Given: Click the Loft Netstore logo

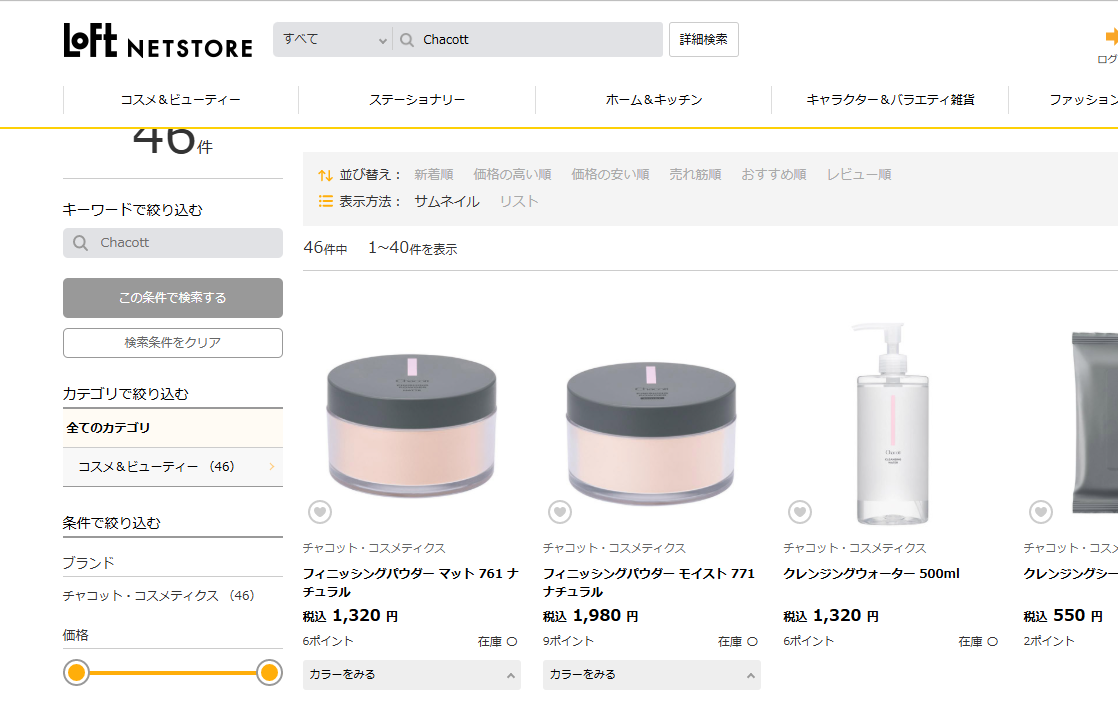Looking at the screenshot, I should click(158, 40).
